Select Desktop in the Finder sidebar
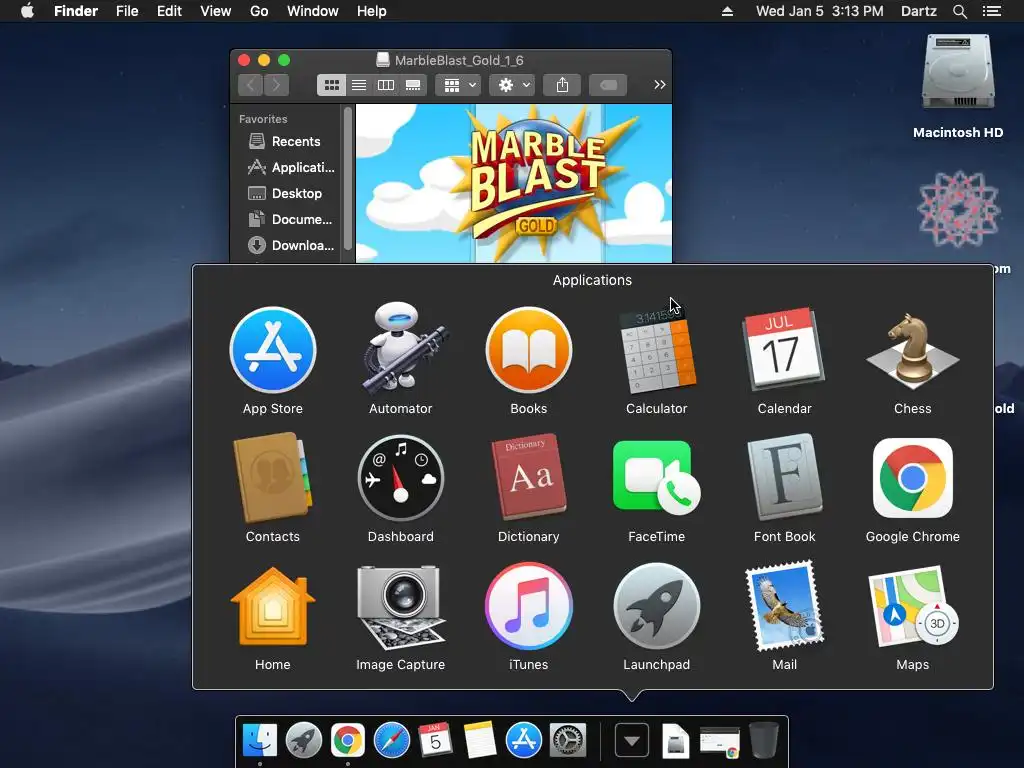Image resolution: width=1024 pixels, height=768 pixels. pos(285,193)
